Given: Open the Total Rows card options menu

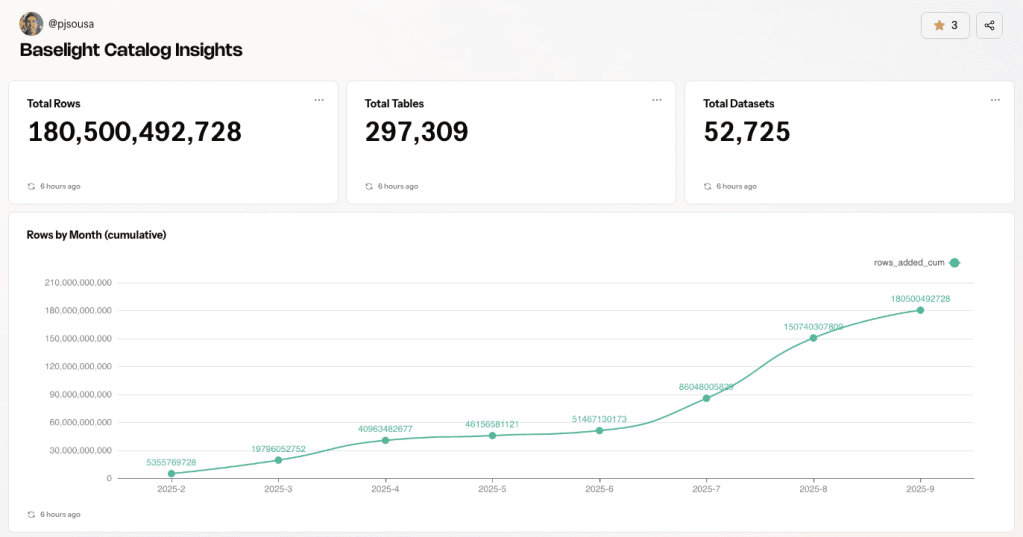Looking at the screenshot, I should click(x=319, y=100).
